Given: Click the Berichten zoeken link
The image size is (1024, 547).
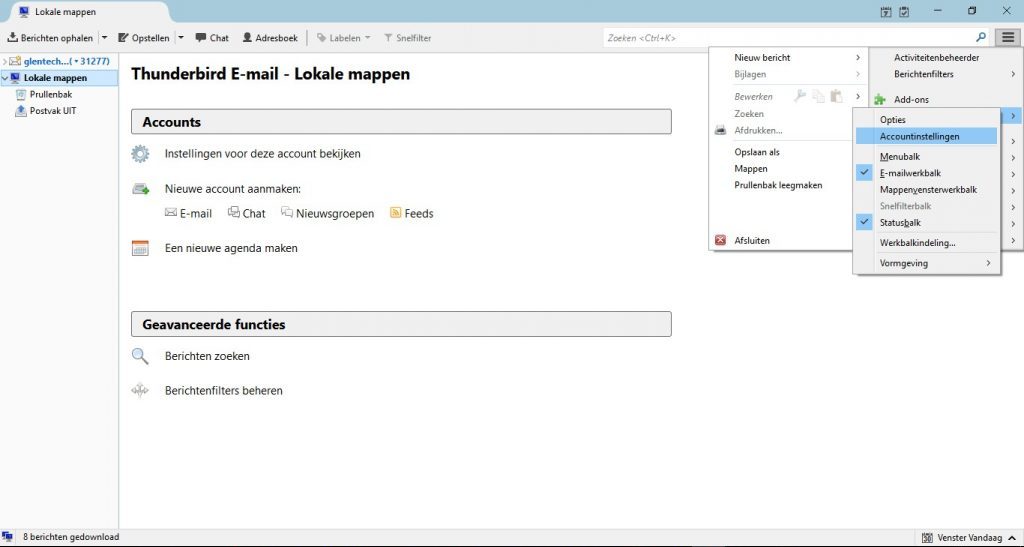Looking at the screenshot, I should pyautogui.click(x=207, y=356).
